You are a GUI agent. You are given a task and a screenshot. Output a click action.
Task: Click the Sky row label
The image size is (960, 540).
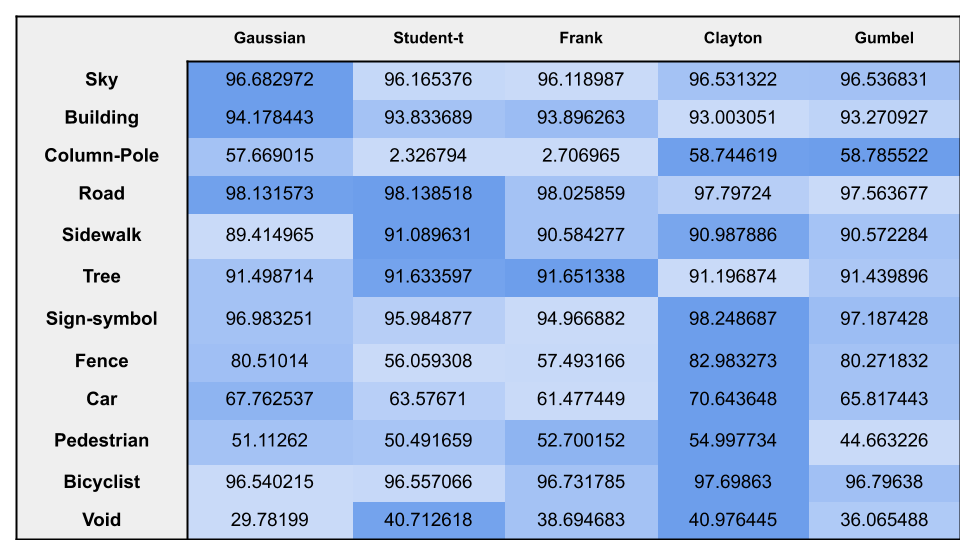[x=102, y=80]
